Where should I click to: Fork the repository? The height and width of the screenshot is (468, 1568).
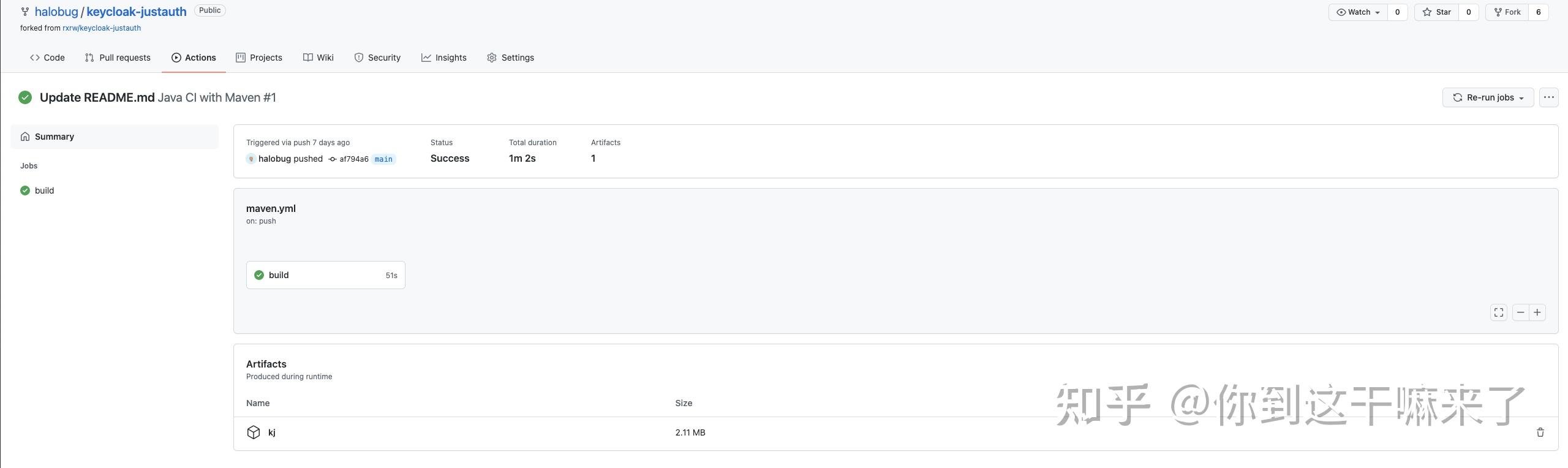click(x=1507, y=12)
